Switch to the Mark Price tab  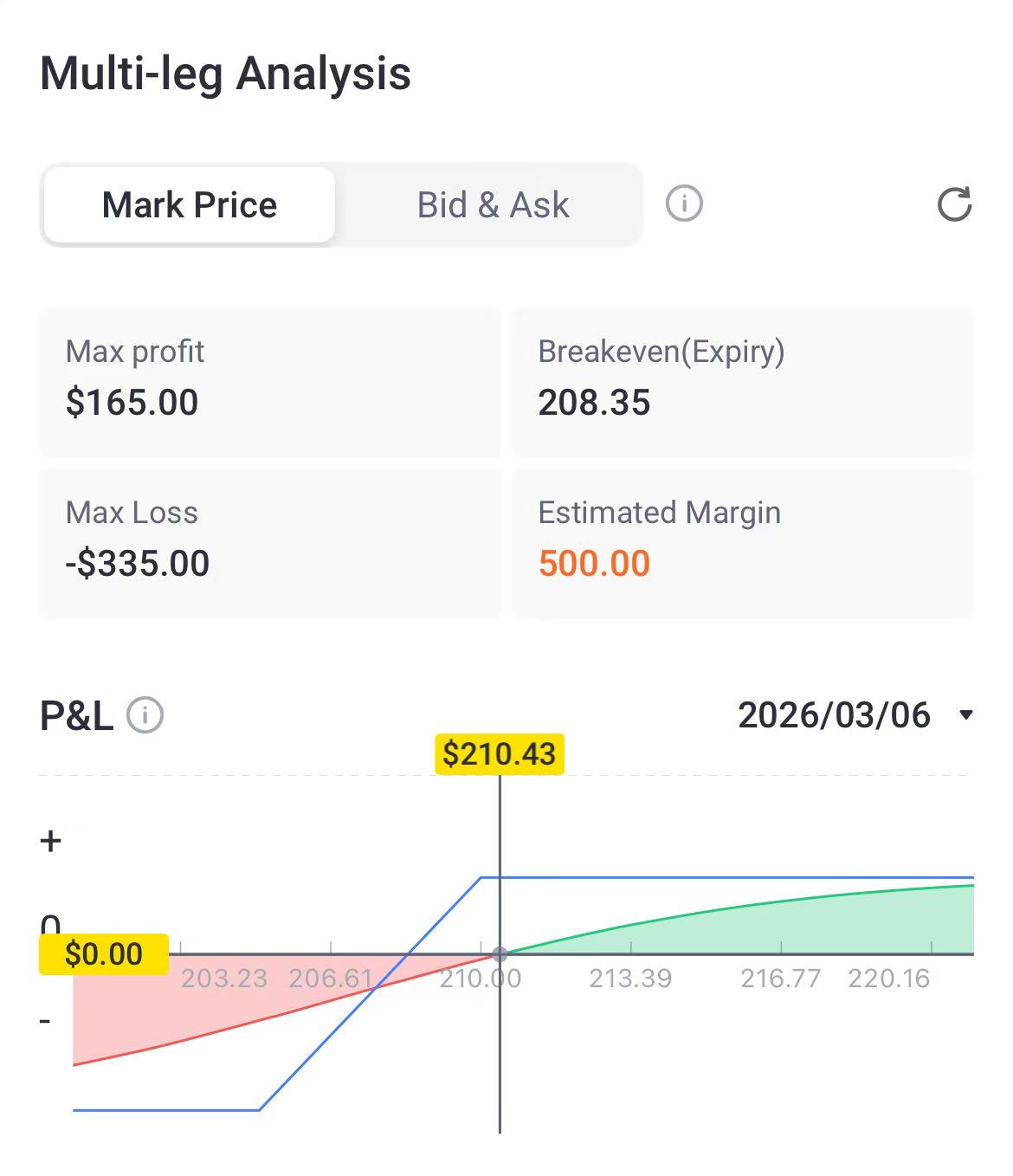coord(190,205)
